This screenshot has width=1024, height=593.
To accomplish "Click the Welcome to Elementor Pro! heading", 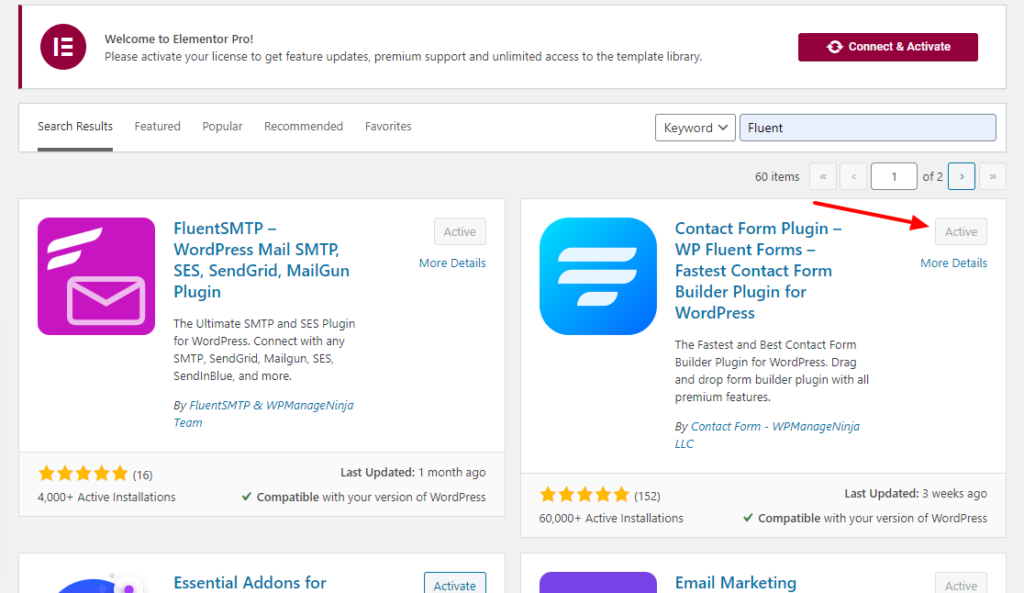I will [x=179, y=39].
